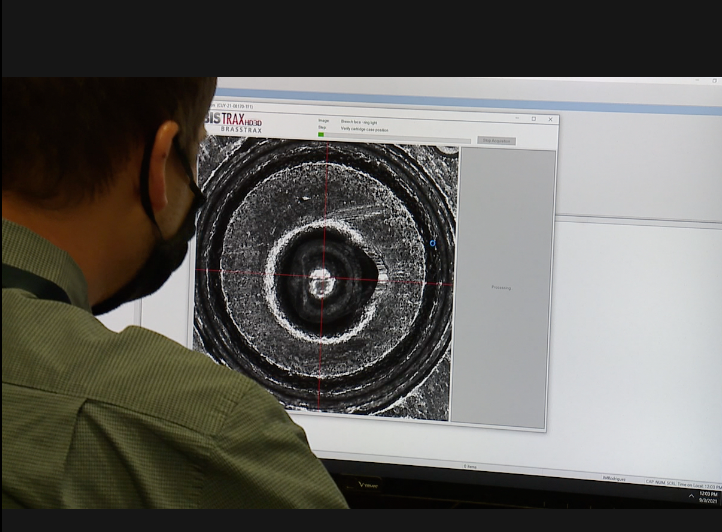Click the 'Breech face - ring light' image label
The height and width of the screenshot is (532, 722).
(x=360, y=121)
